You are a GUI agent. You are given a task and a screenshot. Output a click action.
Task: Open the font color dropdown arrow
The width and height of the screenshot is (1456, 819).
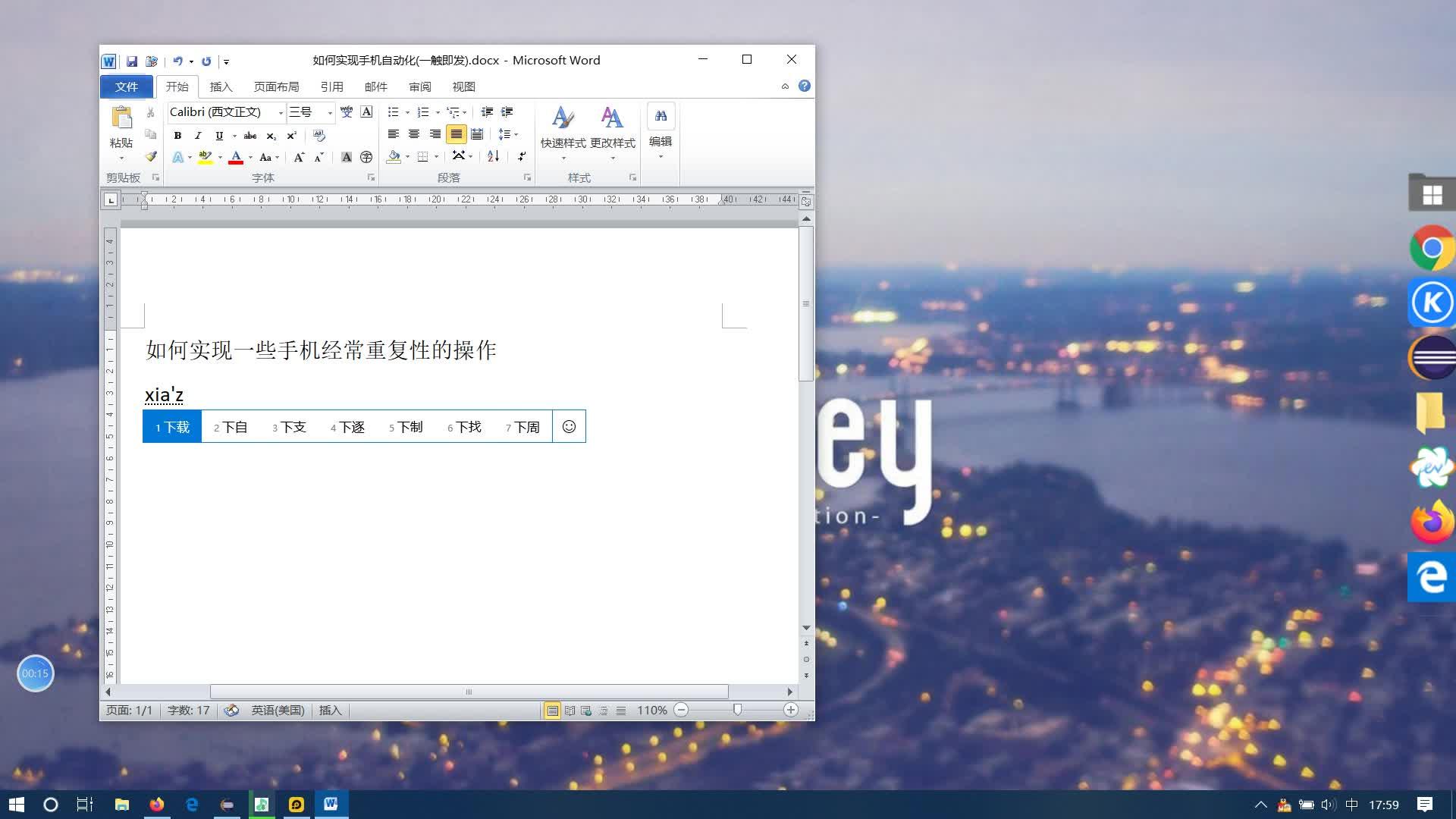click(x=250, y=158)
